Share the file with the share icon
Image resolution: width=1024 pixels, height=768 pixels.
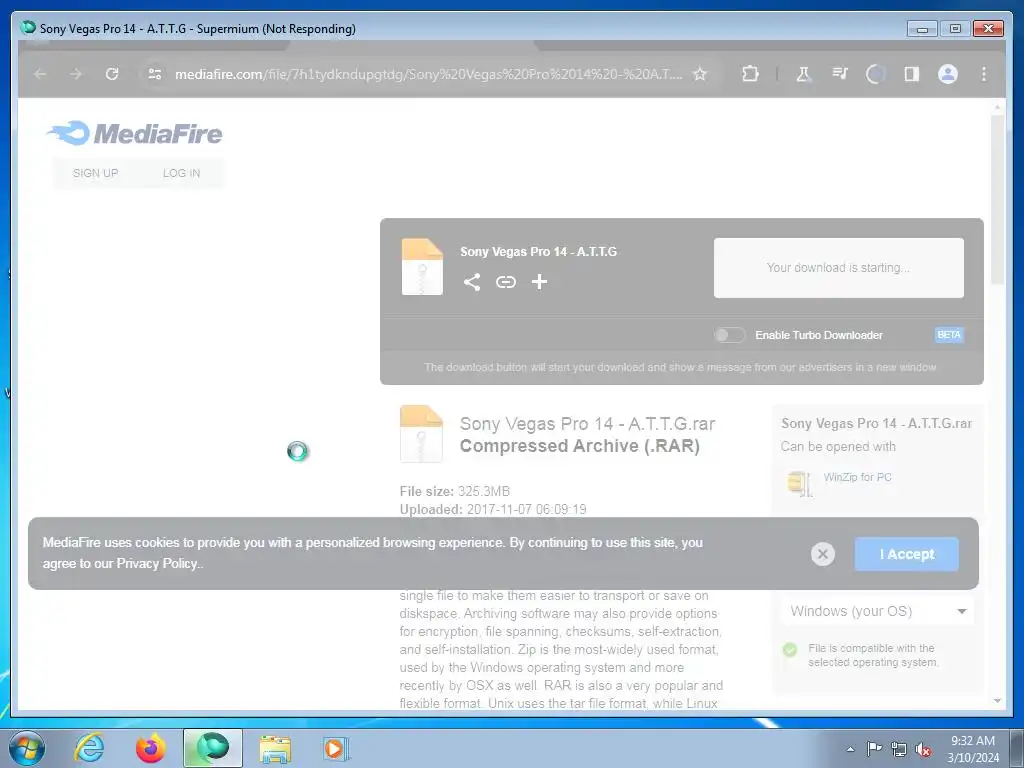(x=472, y=282)
